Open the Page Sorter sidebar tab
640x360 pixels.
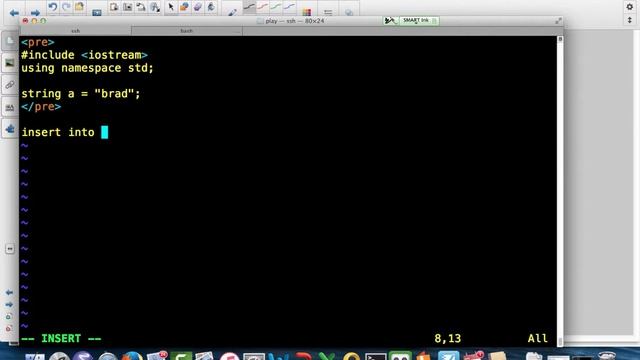(10, 41)
